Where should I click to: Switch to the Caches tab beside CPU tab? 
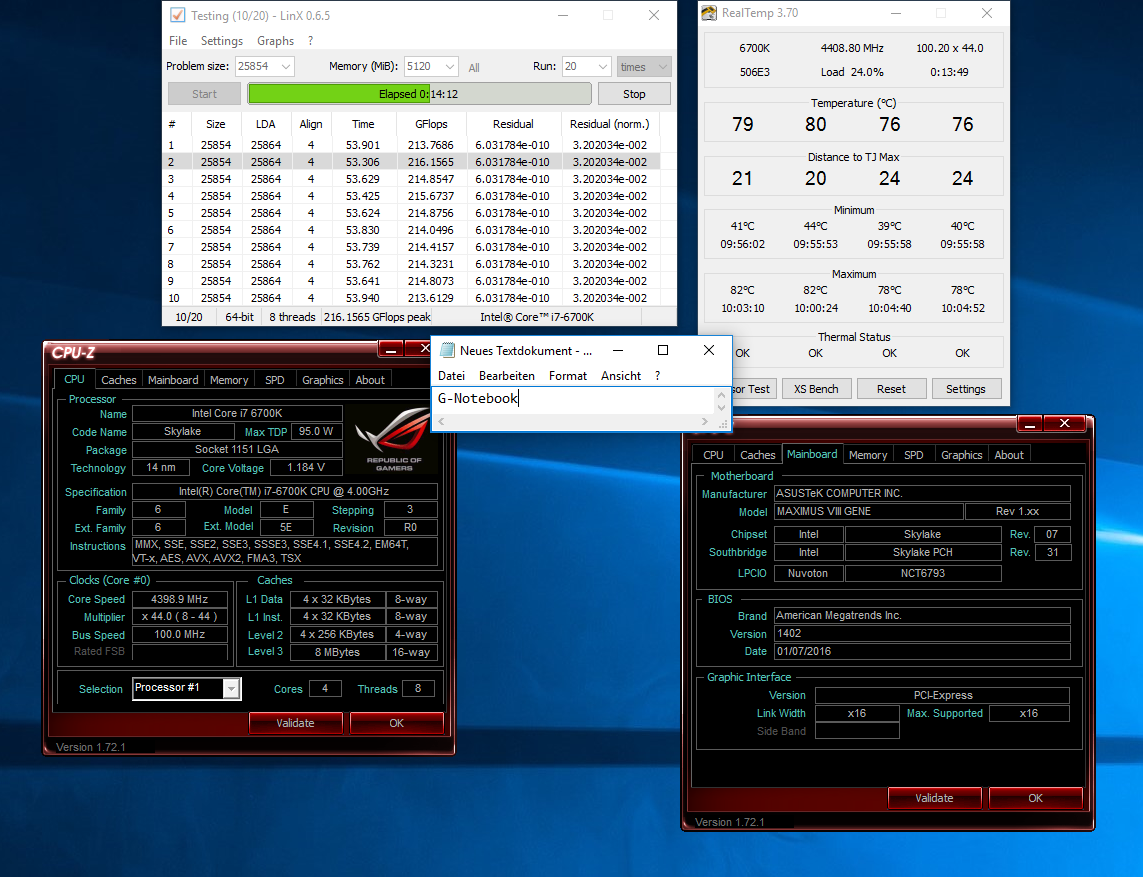tap(119, 380)
